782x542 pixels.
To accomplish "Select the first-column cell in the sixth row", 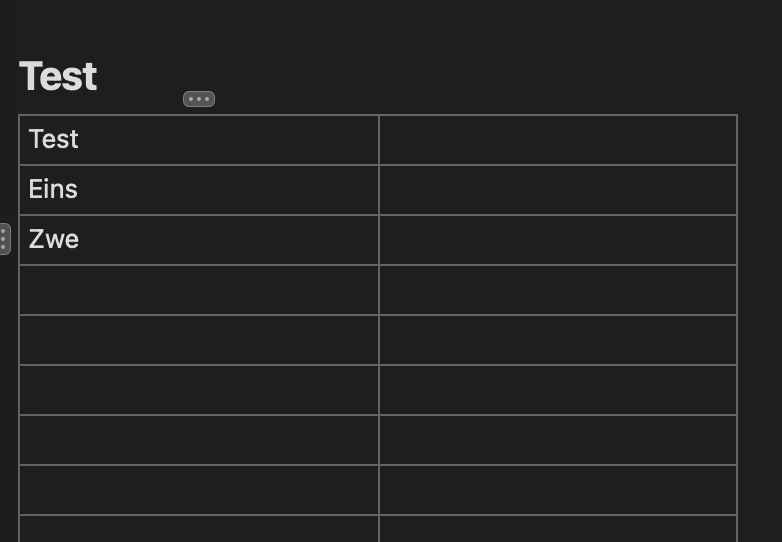I will pyautogui.click(x=198, y=390).
